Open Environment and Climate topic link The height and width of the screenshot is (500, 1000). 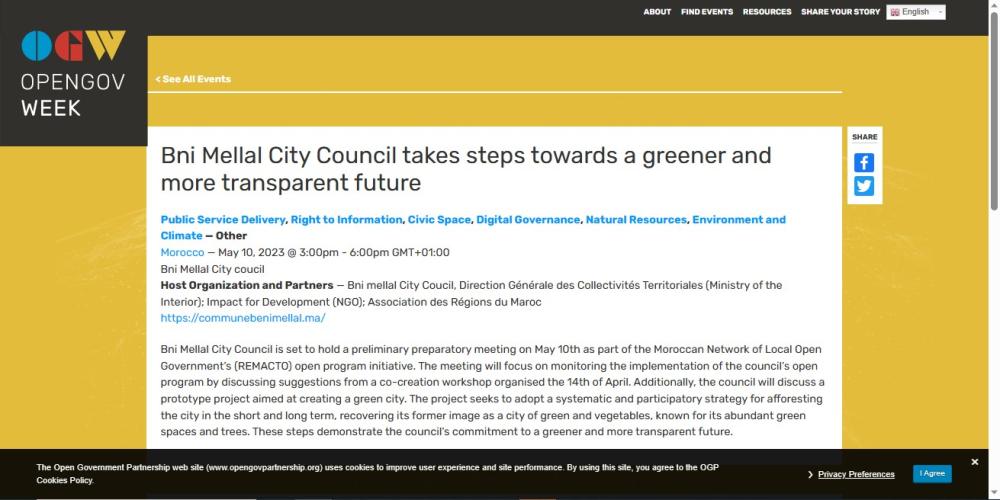point(473,228)
